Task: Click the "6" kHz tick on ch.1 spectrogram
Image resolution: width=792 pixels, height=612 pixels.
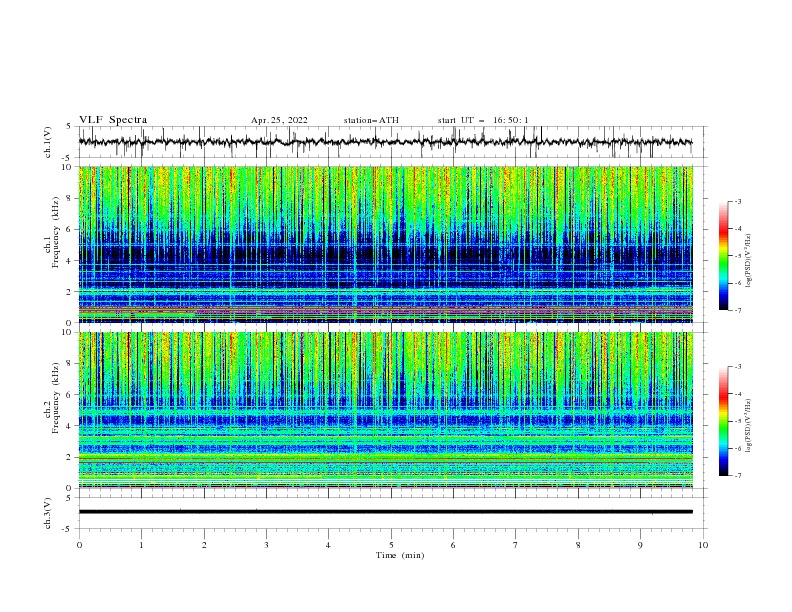Action: click(x=70, y=230)
